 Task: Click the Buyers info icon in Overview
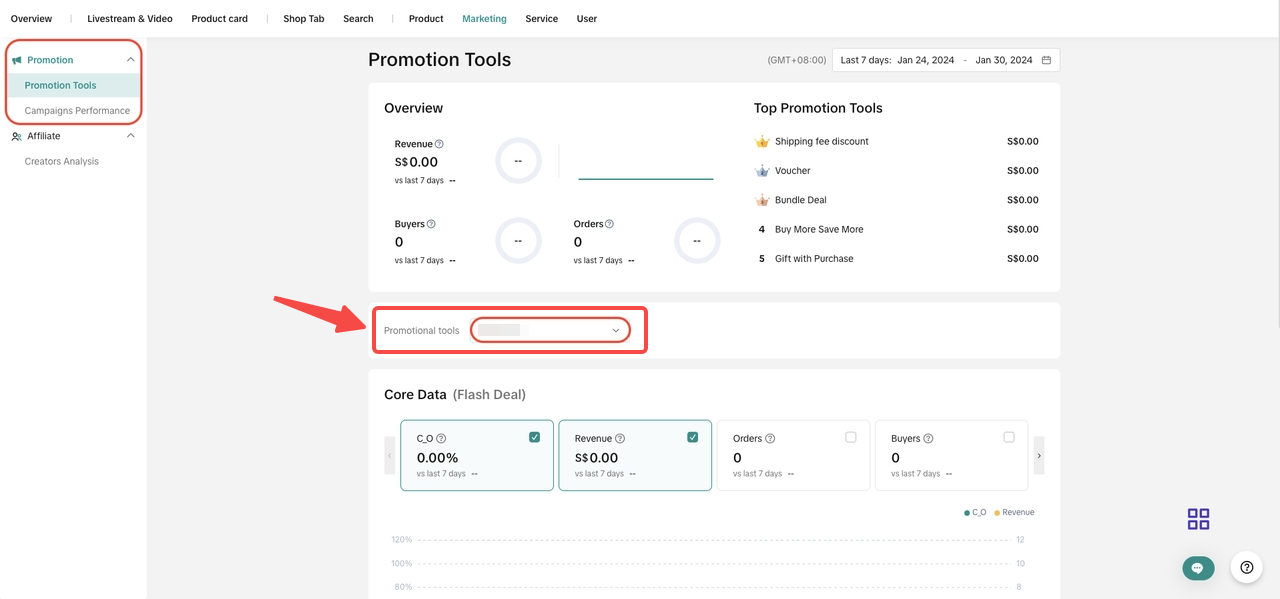(431, 224)
